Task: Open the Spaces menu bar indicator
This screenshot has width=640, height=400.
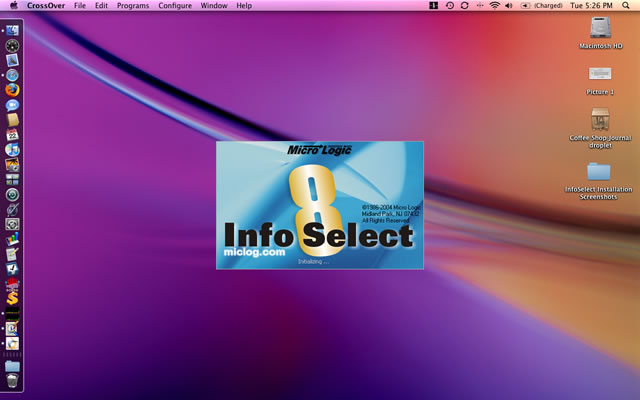Action: tap(433, 5)
